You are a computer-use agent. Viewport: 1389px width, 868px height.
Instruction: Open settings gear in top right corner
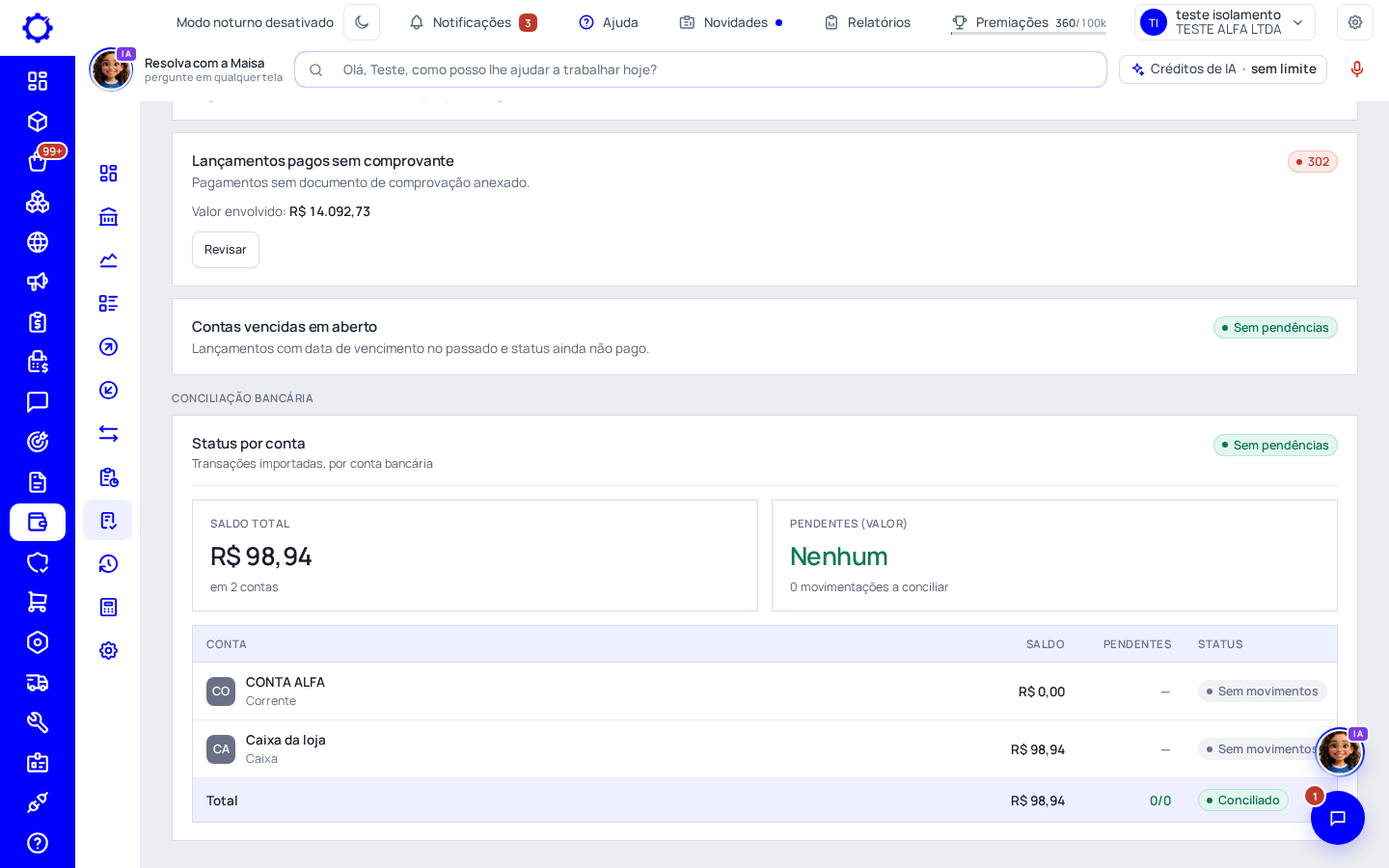click(x=1355, y=22)
